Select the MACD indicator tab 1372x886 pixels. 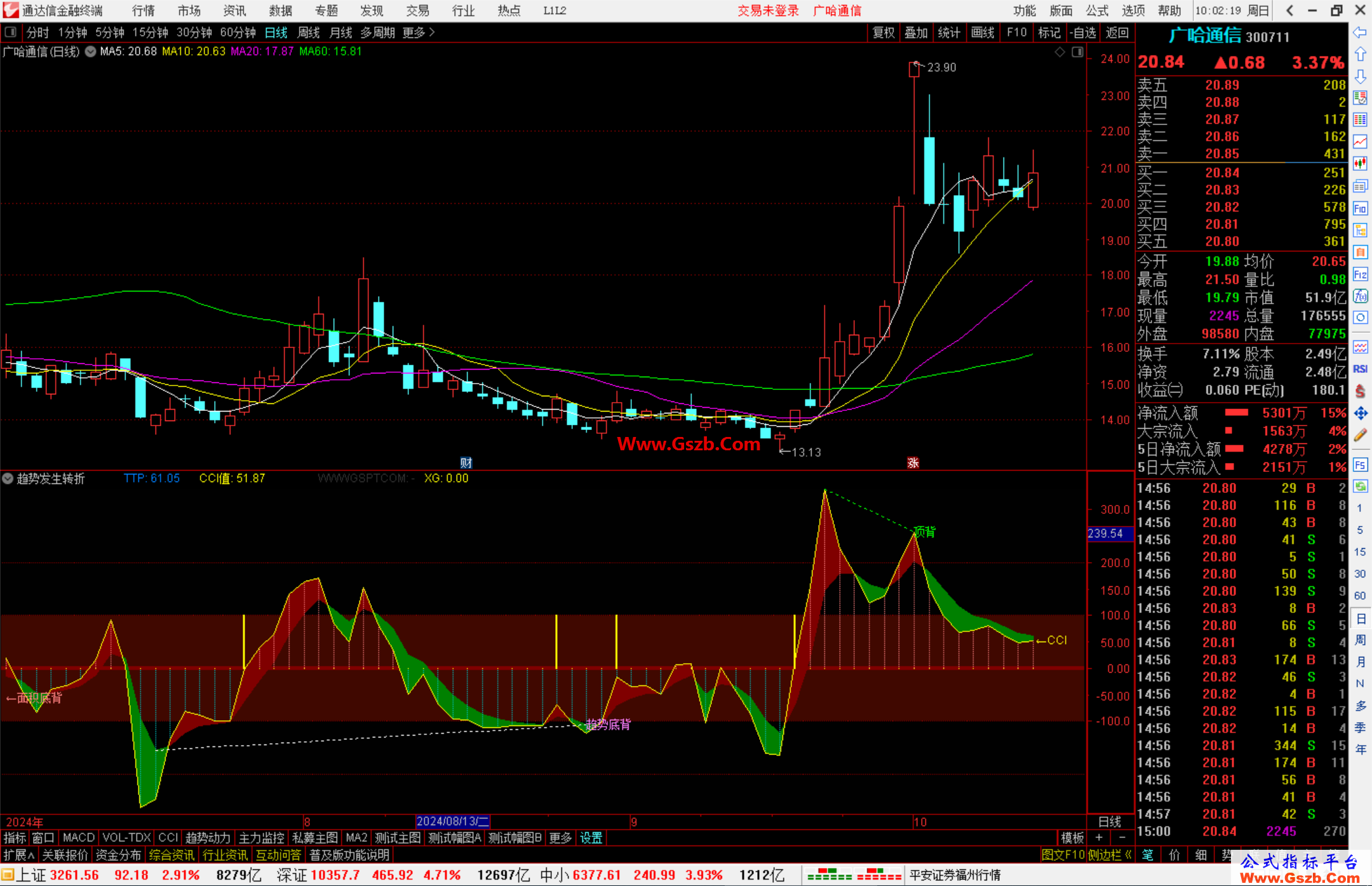[79, 838]
